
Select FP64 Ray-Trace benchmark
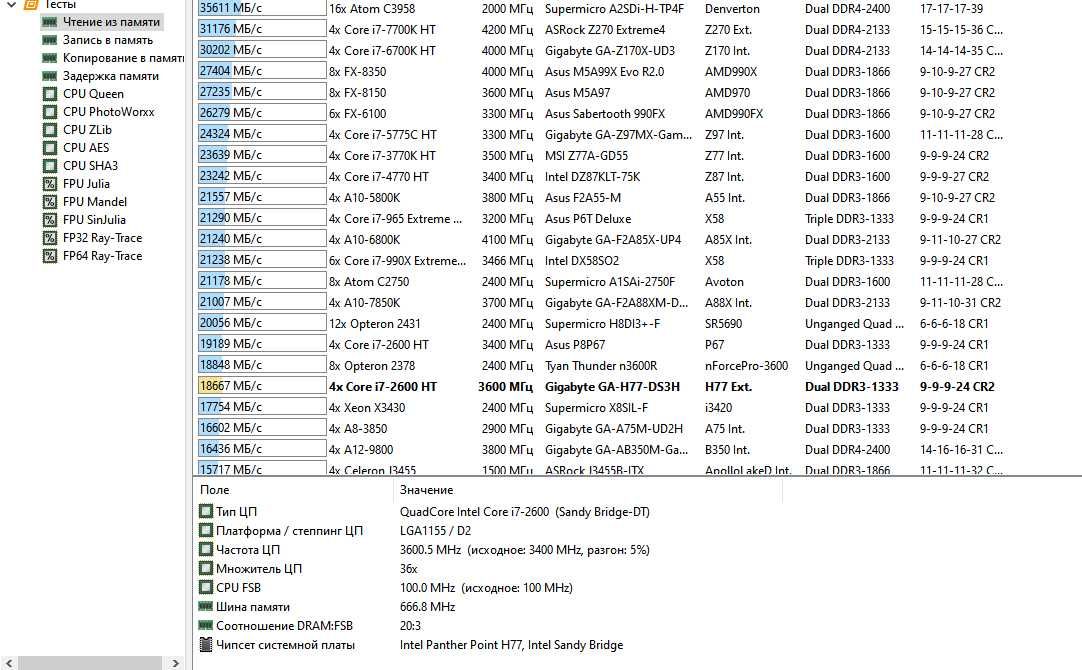(102, 255)
